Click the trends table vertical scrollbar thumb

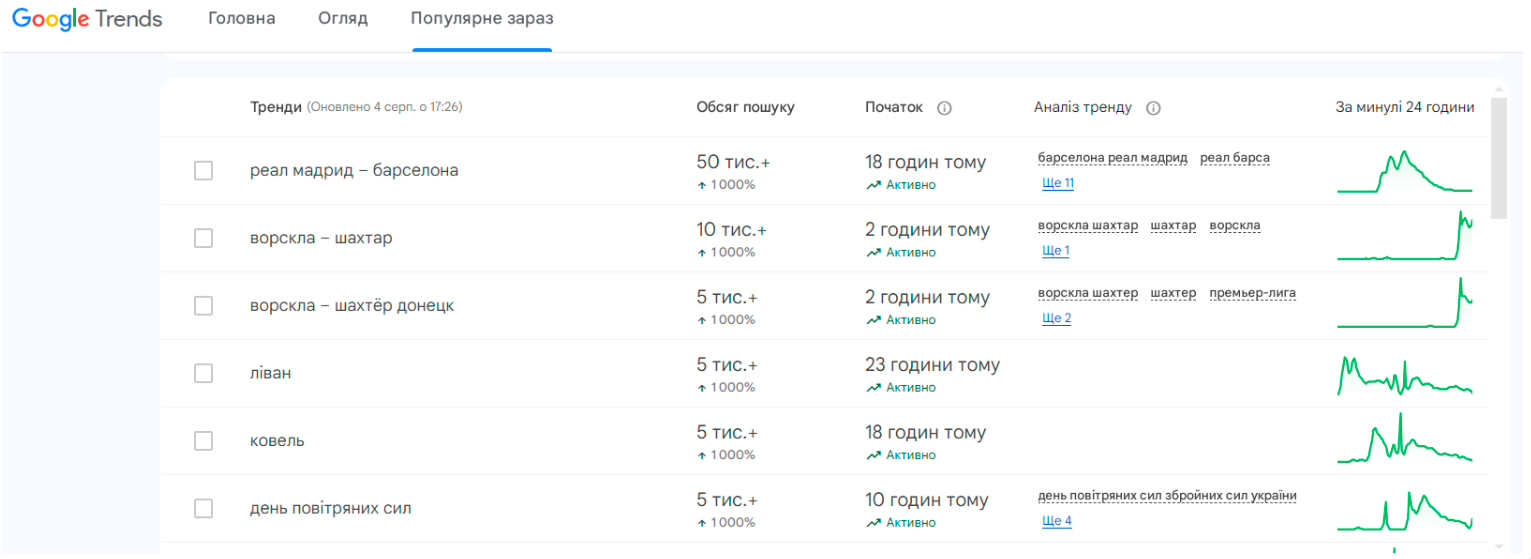tap(1498, 157)
